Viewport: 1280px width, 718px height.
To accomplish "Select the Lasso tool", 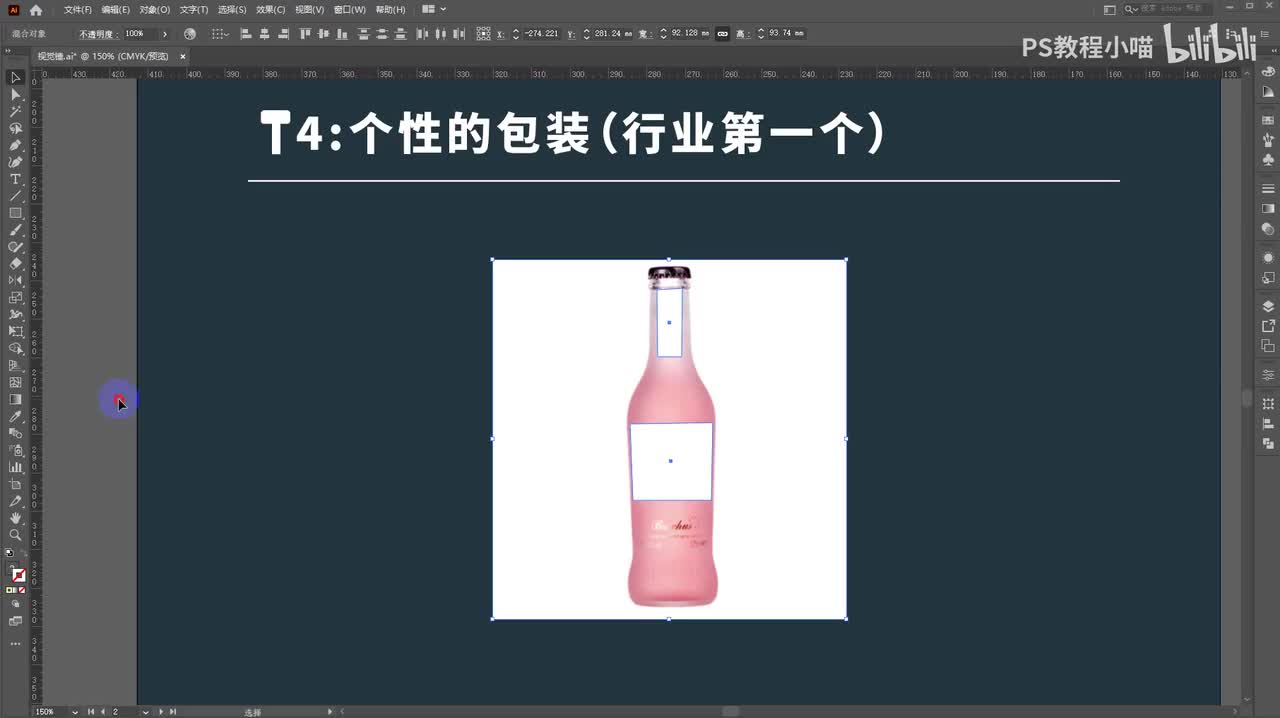I will pyautogui.click(x=15, y=128).
